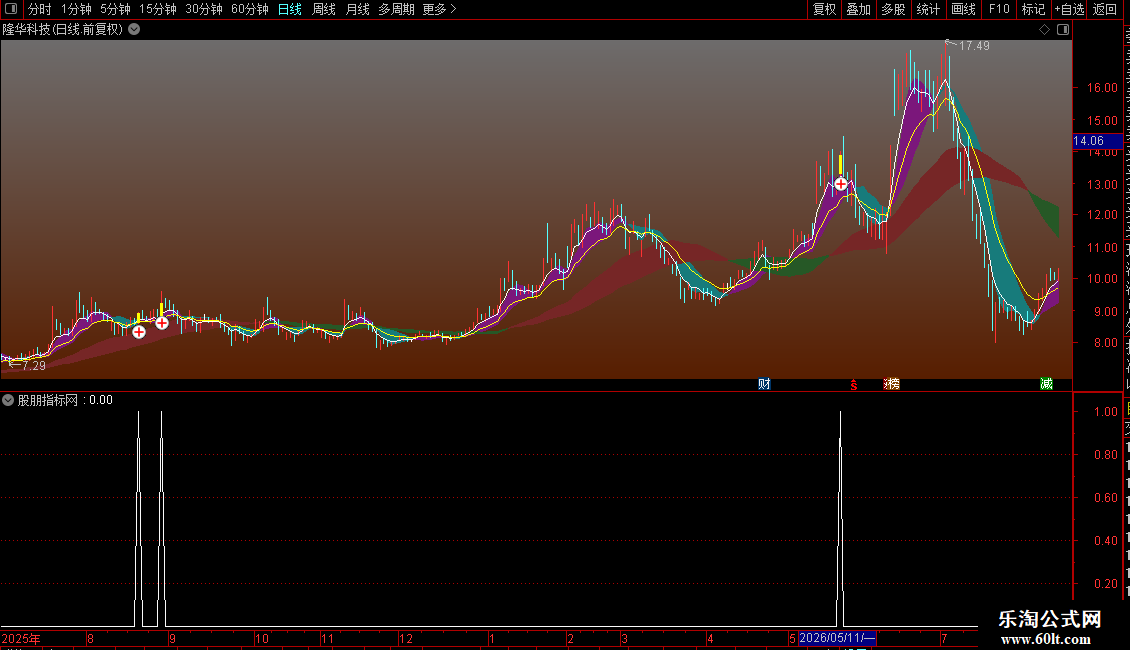This screenshot has width=1130, height=650.
Task: Open F10 company info
Action: point(999,9)
